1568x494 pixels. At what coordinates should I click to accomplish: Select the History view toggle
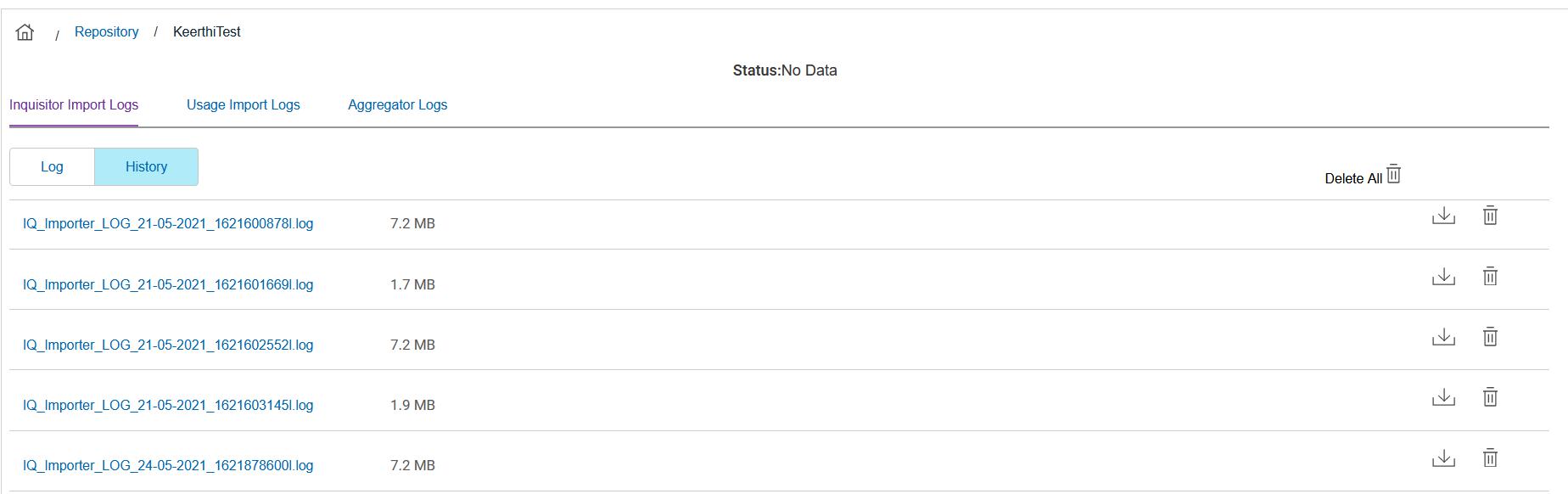[x=146, y=167]
